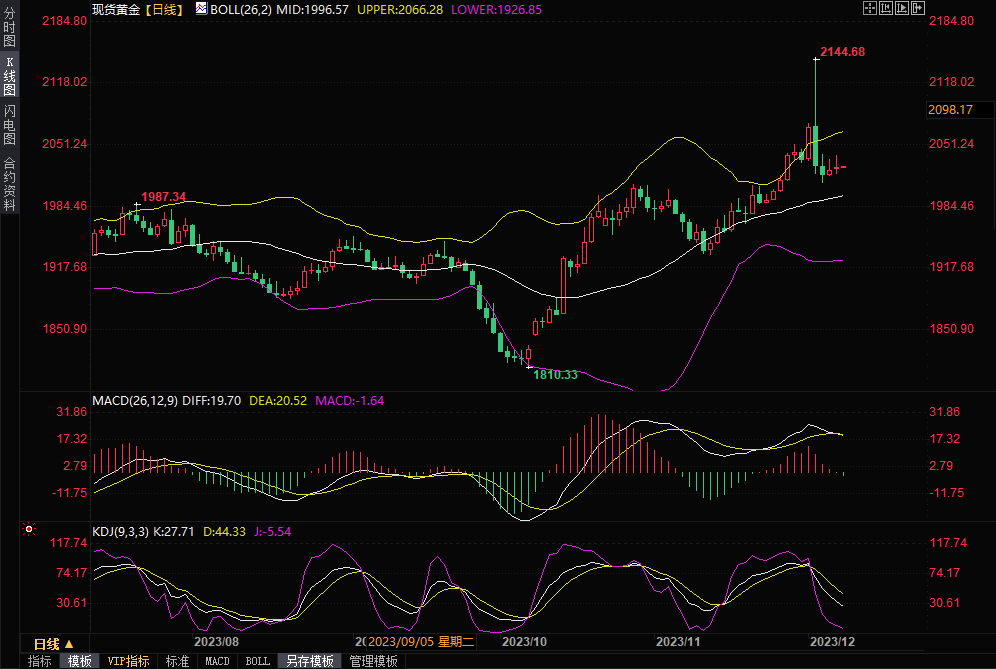The height and width of the screenshot is (669, 996).
Task: Click the small red sun icon beside KDJ
Action: click(x=29, y=529)
